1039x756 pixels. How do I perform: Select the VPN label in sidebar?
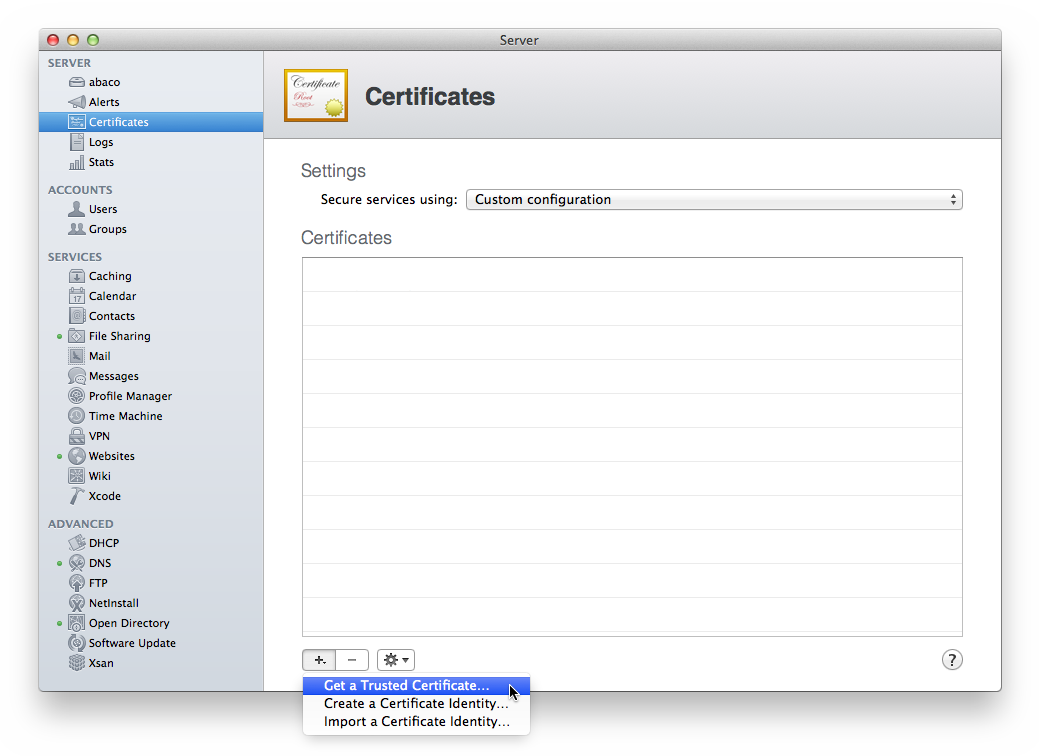click(x=99, y=436)
